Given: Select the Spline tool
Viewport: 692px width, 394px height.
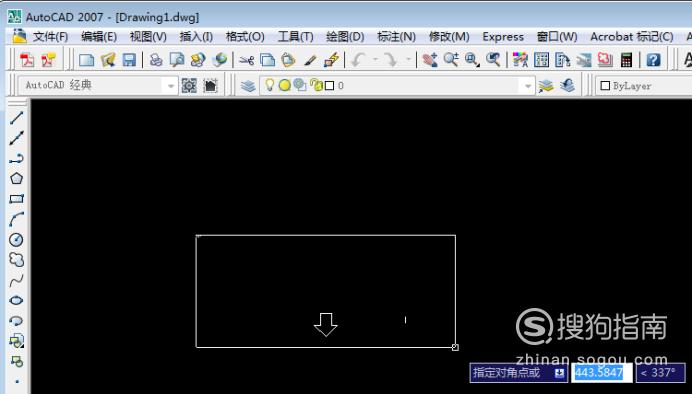Looking at the screenshot, I should [16, 280].
